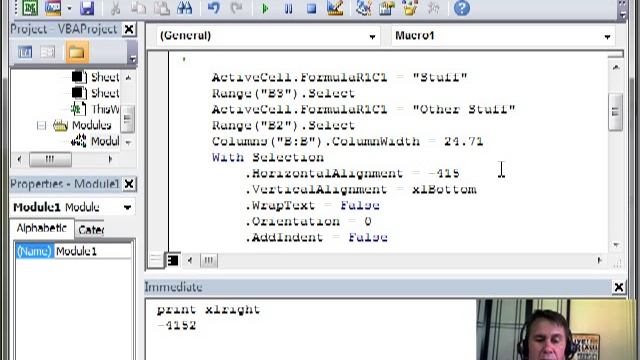
Task: Click the project tree scroll up arrow
Action: [128, 77]
